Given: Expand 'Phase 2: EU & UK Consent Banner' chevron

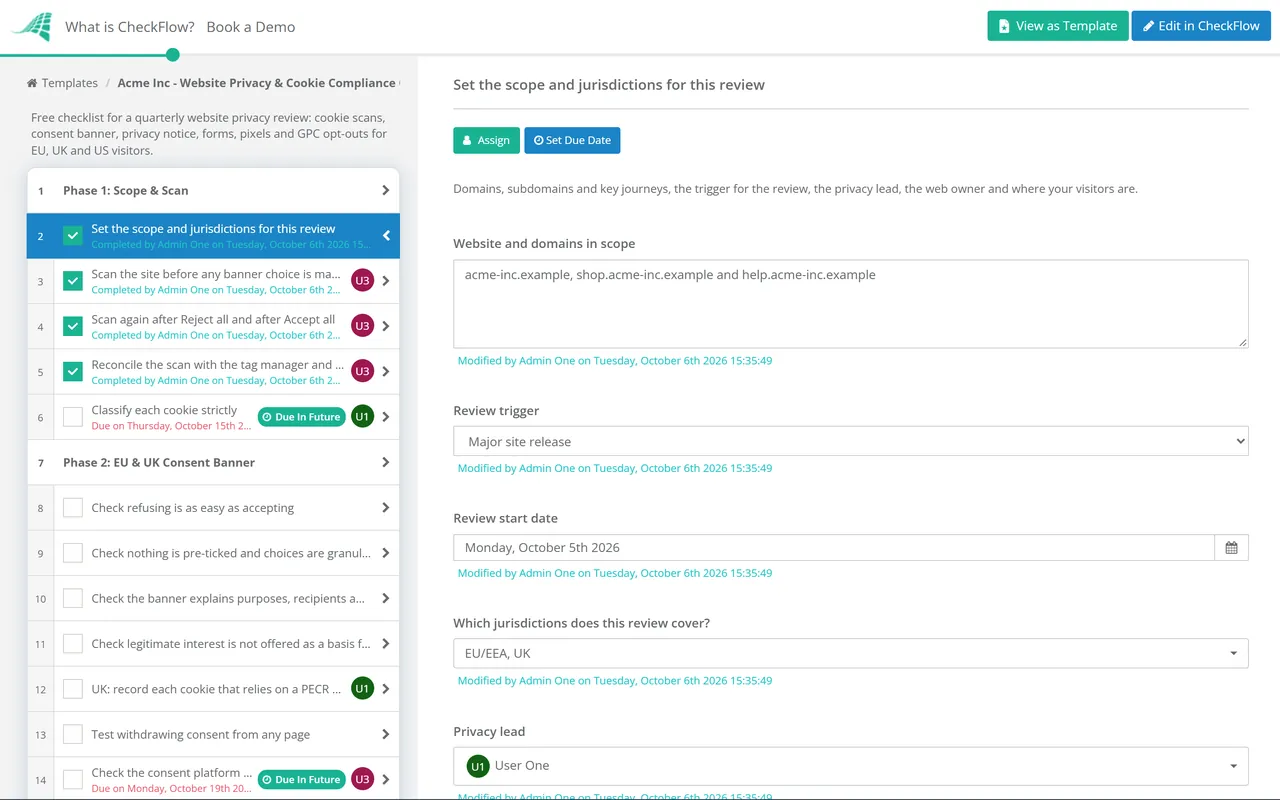Looking at the screenshot, I should pos(386,462).
